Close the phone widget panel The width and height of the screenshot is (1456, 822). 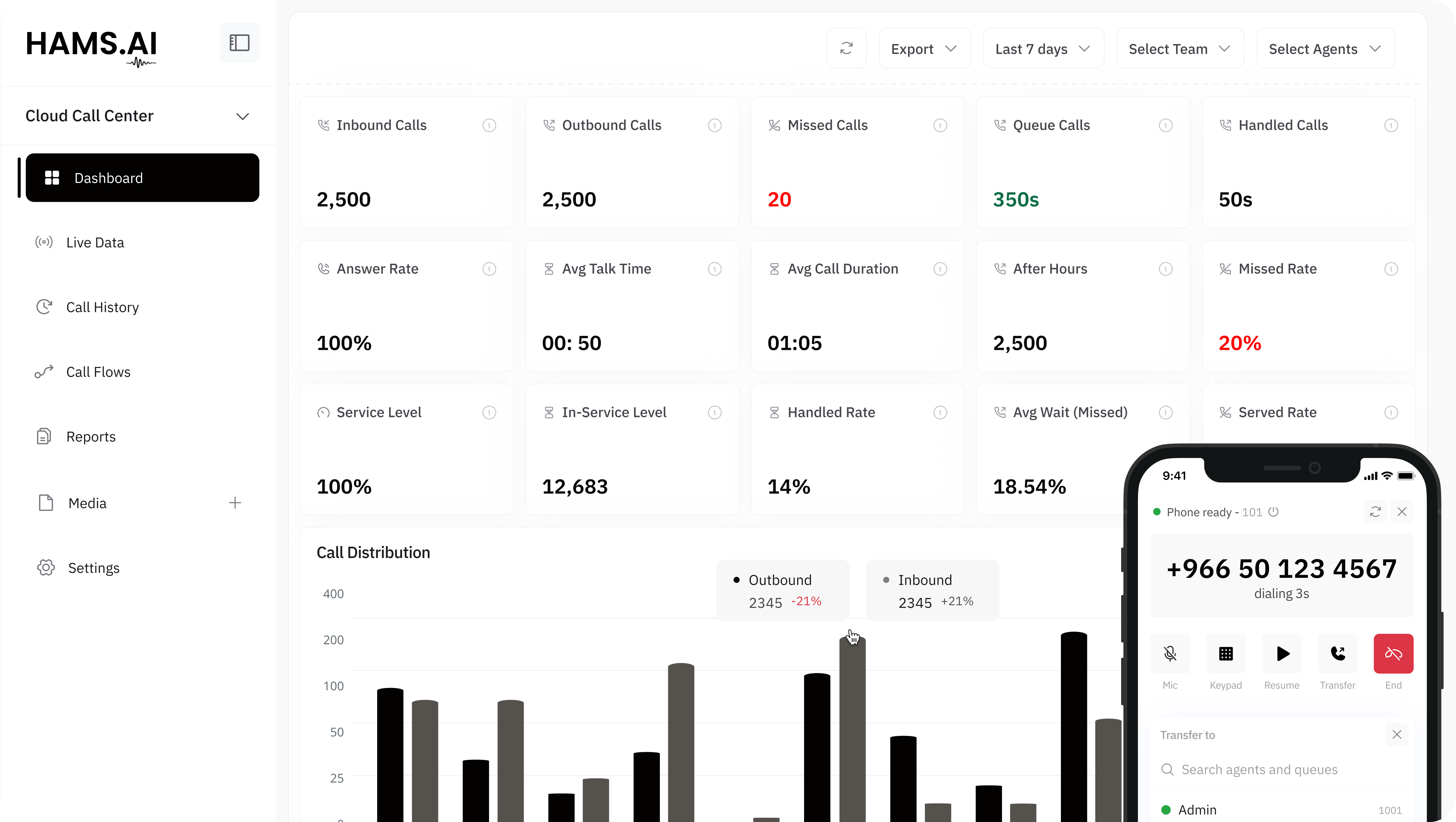[x=1402, y=512]
